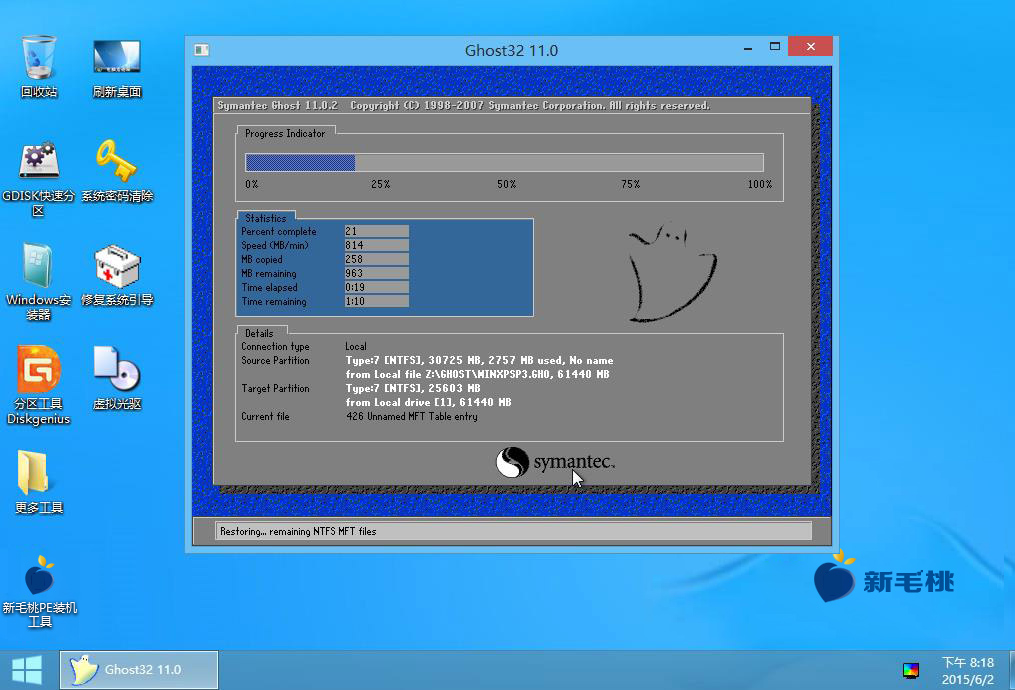The width and height of the screenshot is (1015, 690).
Task: Click the Symantec Ghost 11.0.2 copyright header
Action: (463, 106)
